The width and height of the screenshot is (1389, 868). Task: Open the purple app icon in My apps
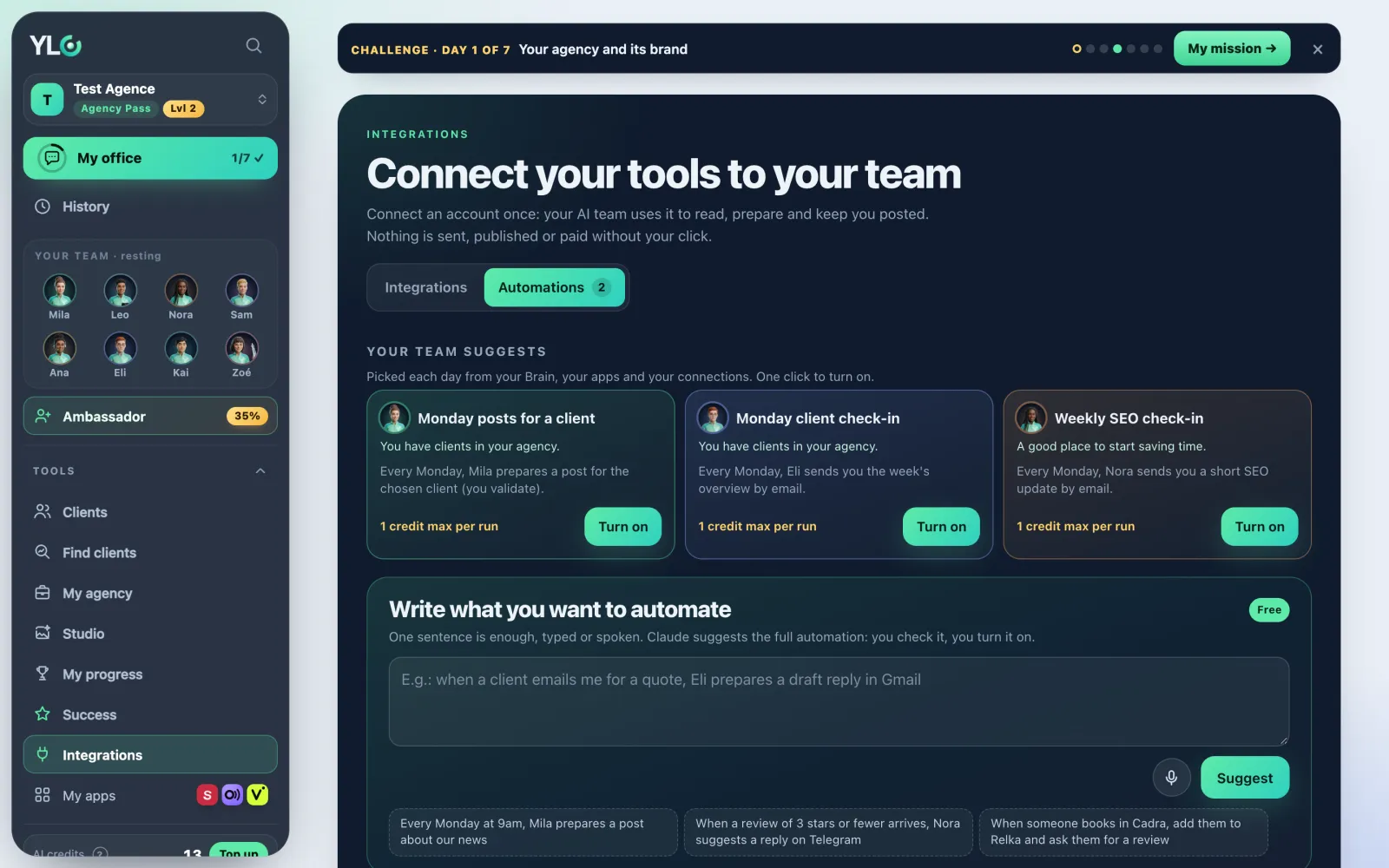pos(232,795)
